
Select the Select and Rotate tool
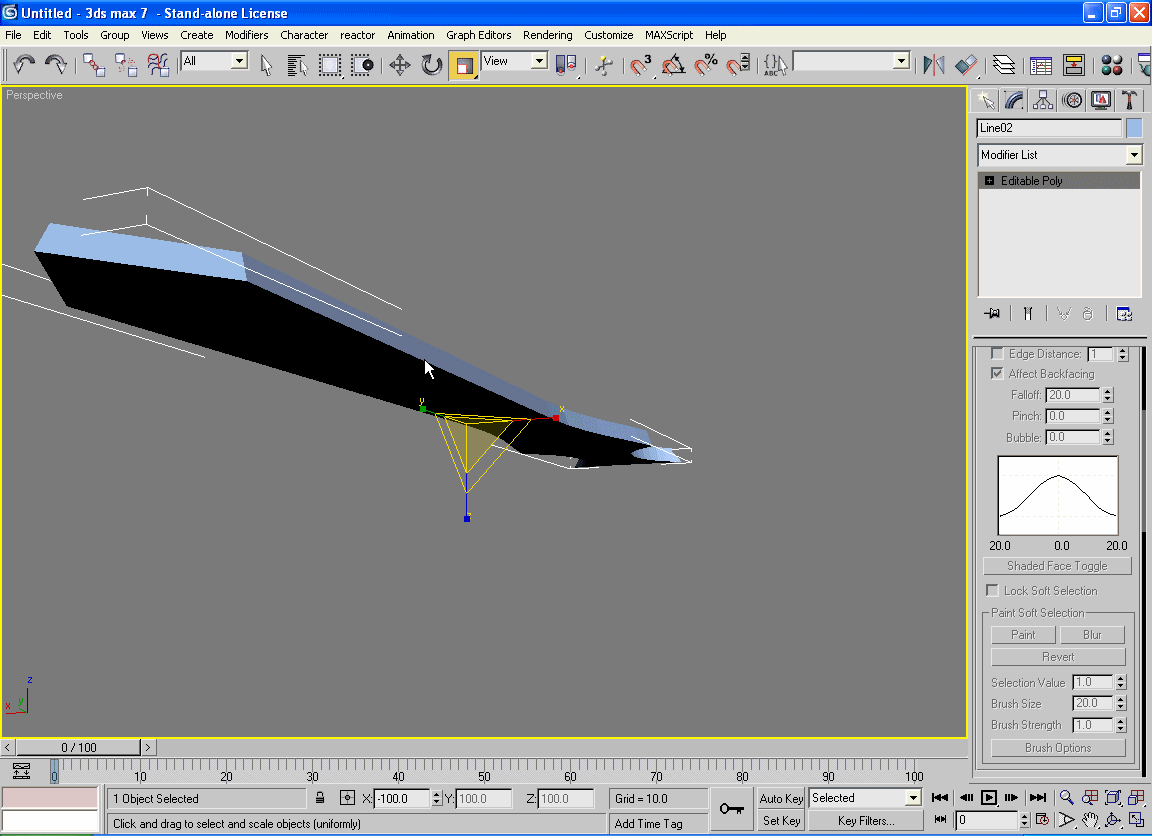coord(432,65)
